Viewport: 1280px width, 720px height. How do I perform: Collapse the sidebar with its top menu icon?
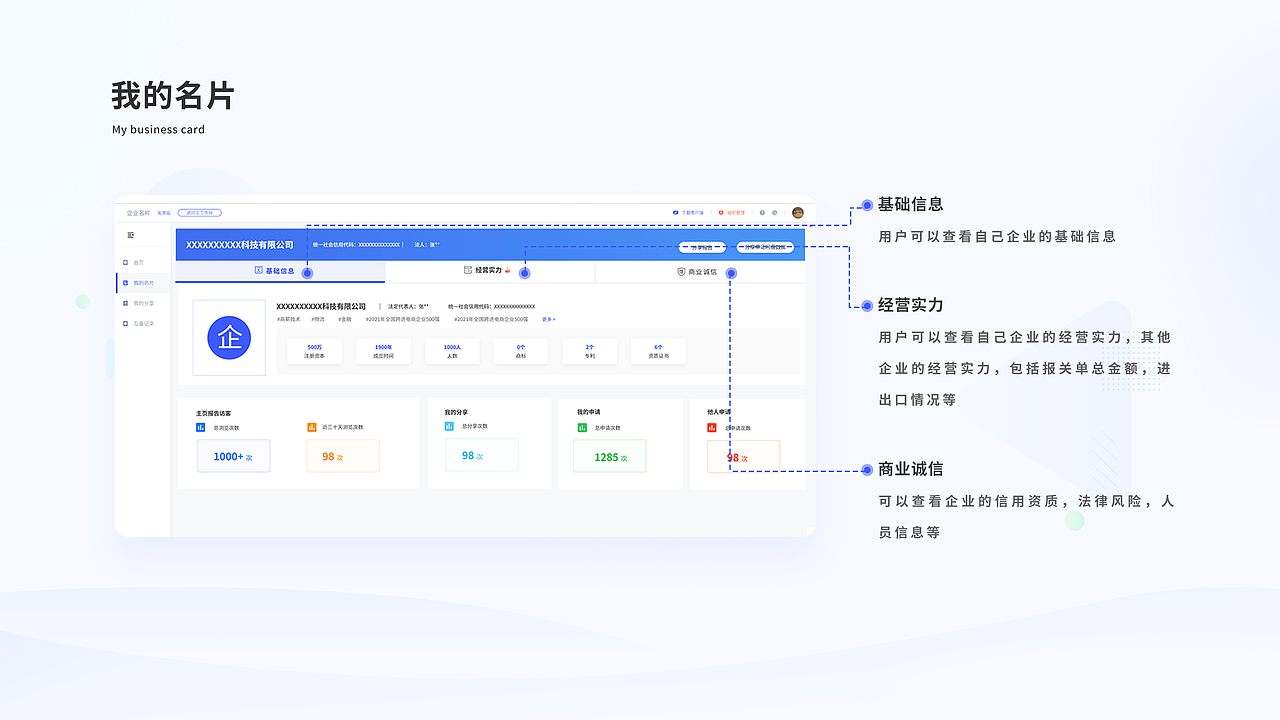tap(130, 236)
